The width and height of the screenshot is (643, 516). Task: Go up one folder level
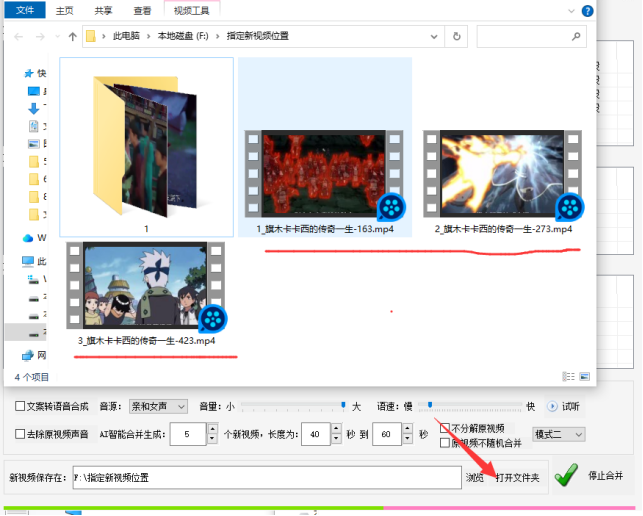pos(73,37)
